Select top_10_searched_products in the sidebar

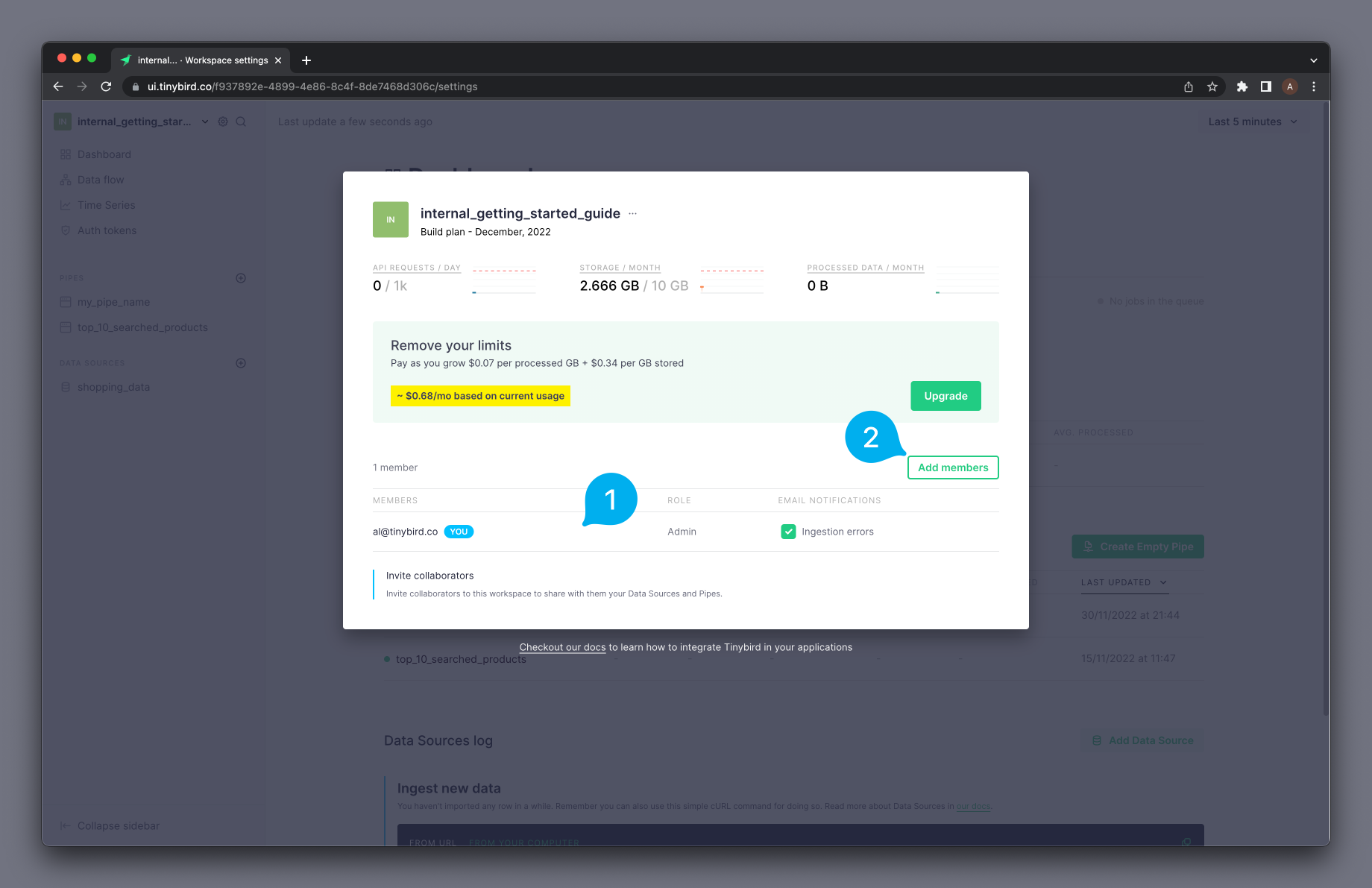142,327
